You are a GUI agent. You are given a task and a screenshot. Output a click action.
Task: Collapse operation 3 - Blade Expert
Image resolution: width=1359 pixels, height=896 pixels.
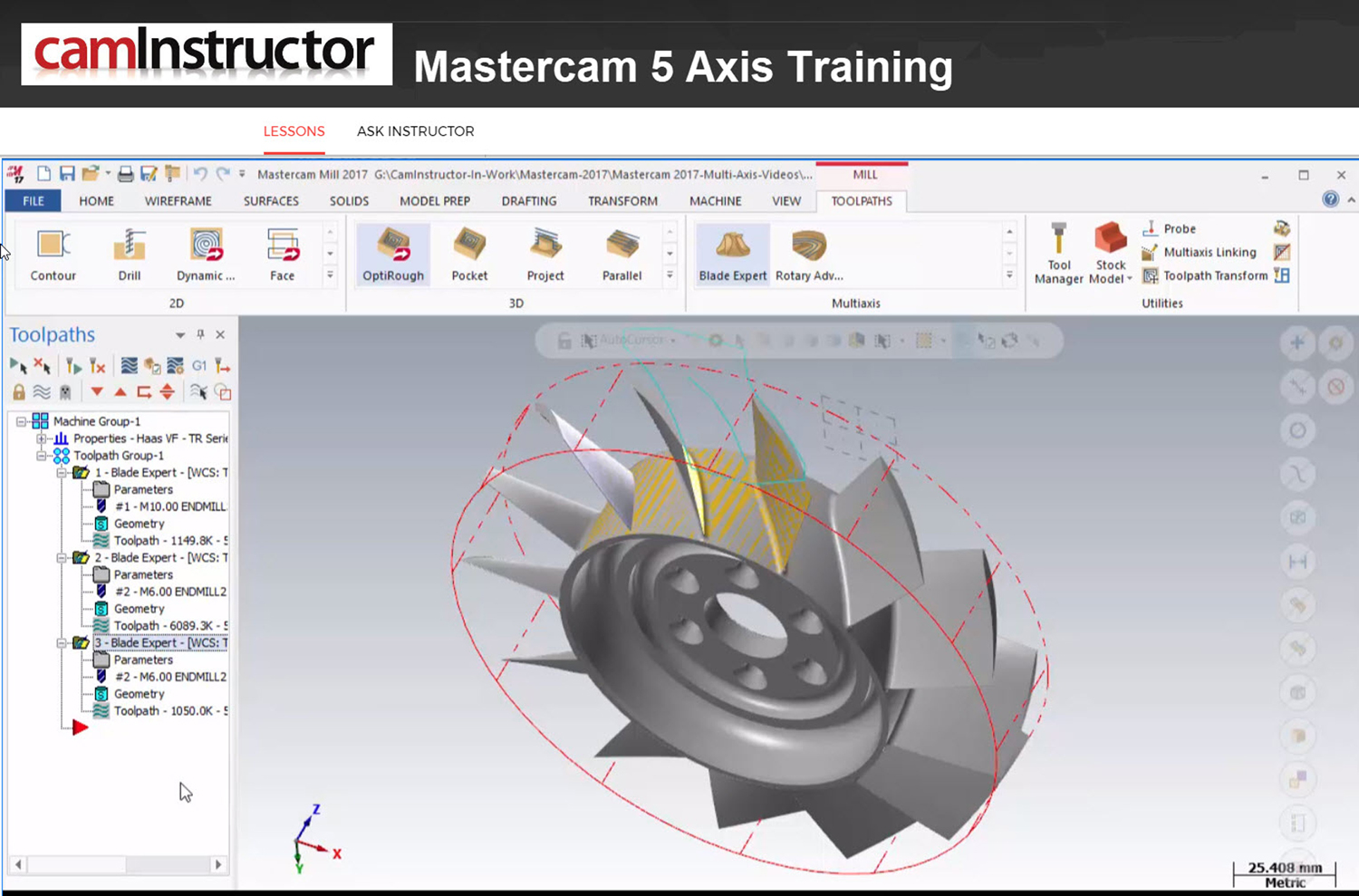coord(62,643)
